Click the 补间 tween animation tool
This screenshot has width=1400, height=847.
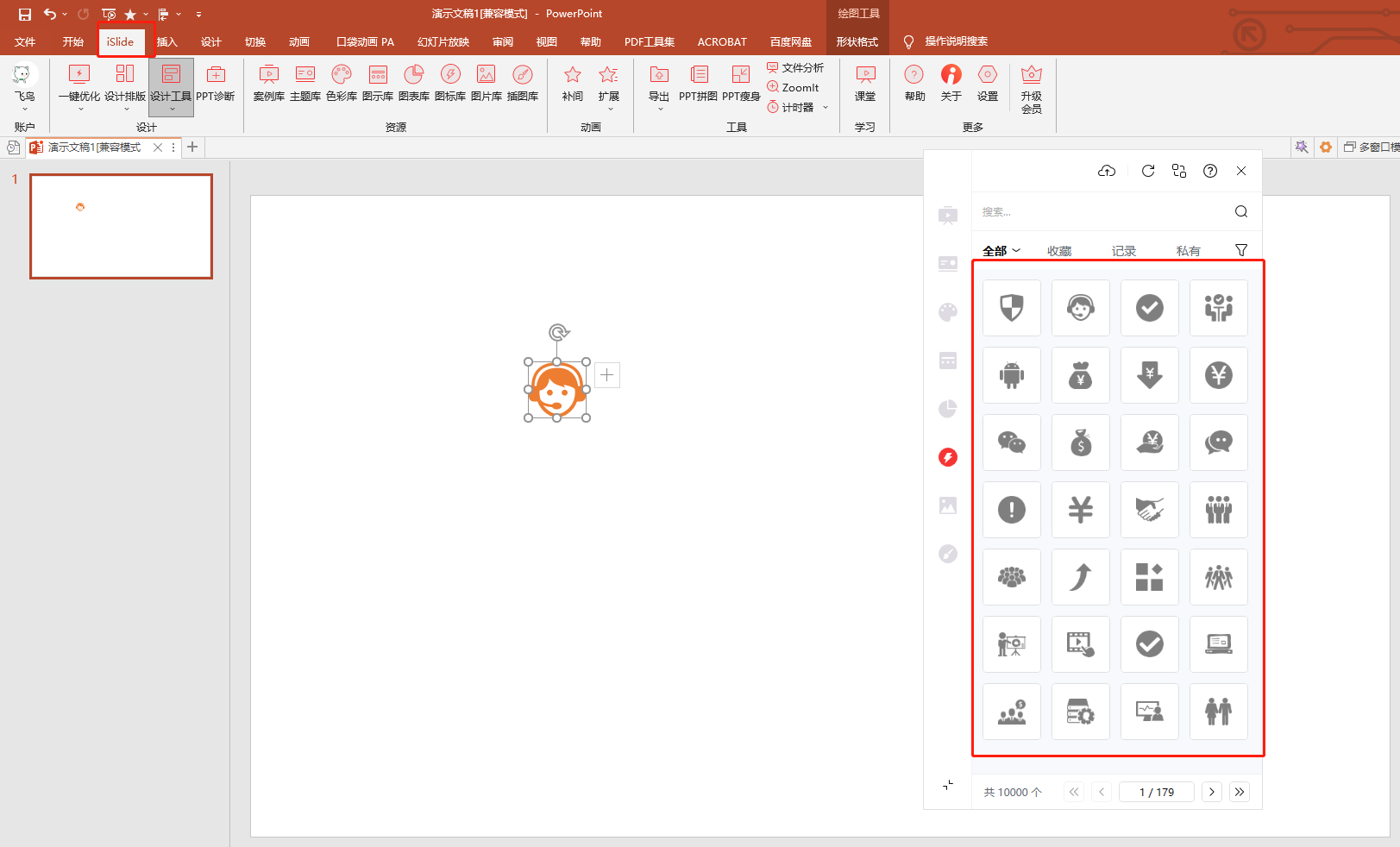click(573, 84)
